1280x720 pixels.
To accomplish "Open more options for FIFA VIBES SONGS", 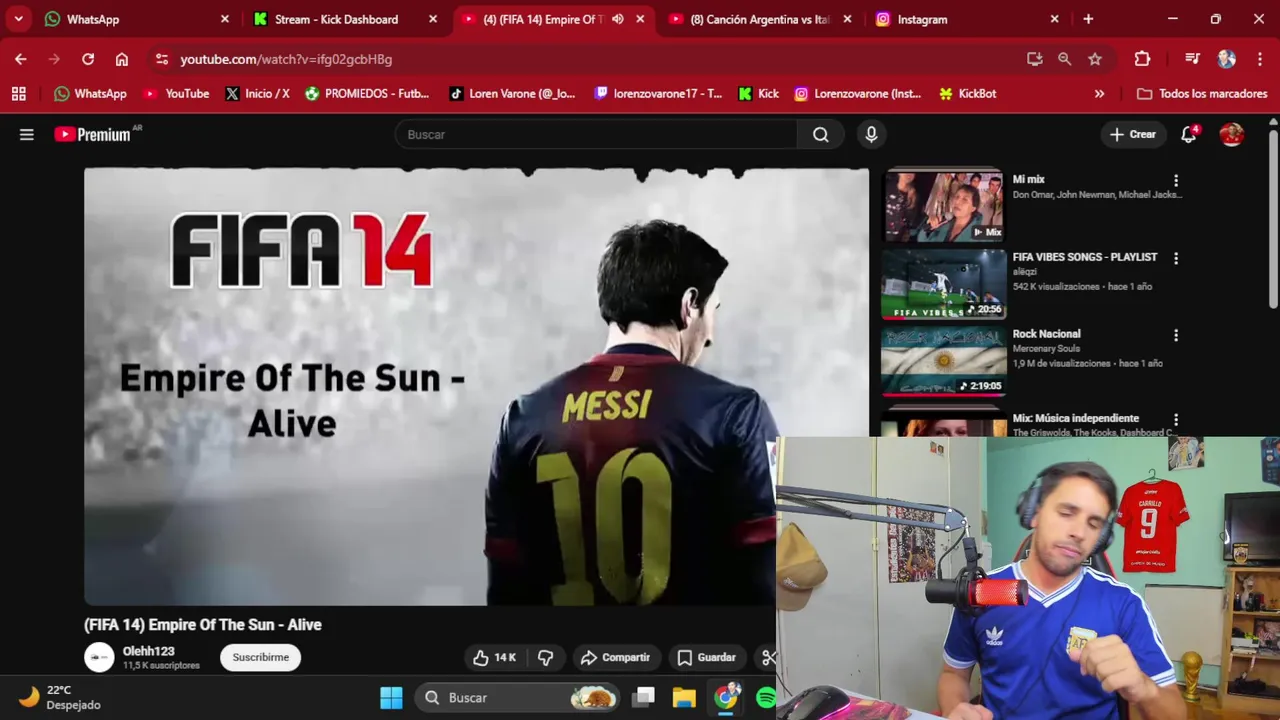I will click(x=1176, y=258).
